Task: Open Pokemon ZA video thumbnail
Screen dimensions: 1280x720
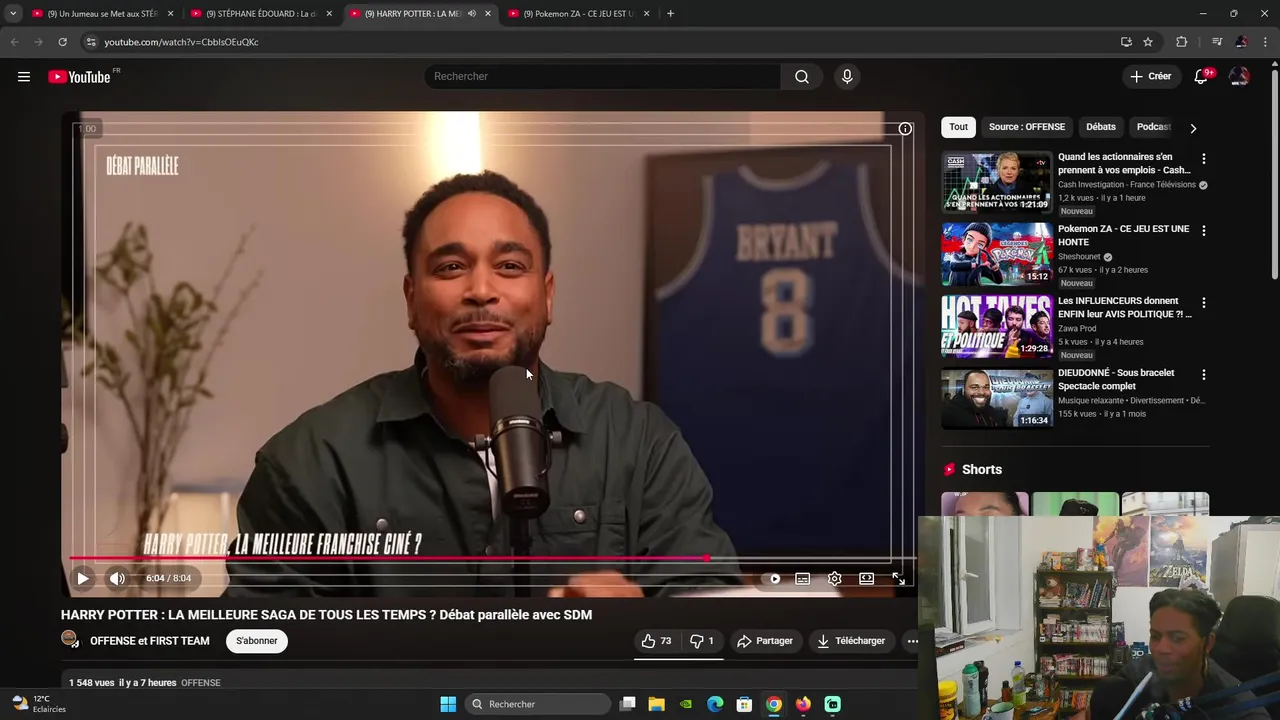Action: tap(997, 254)
